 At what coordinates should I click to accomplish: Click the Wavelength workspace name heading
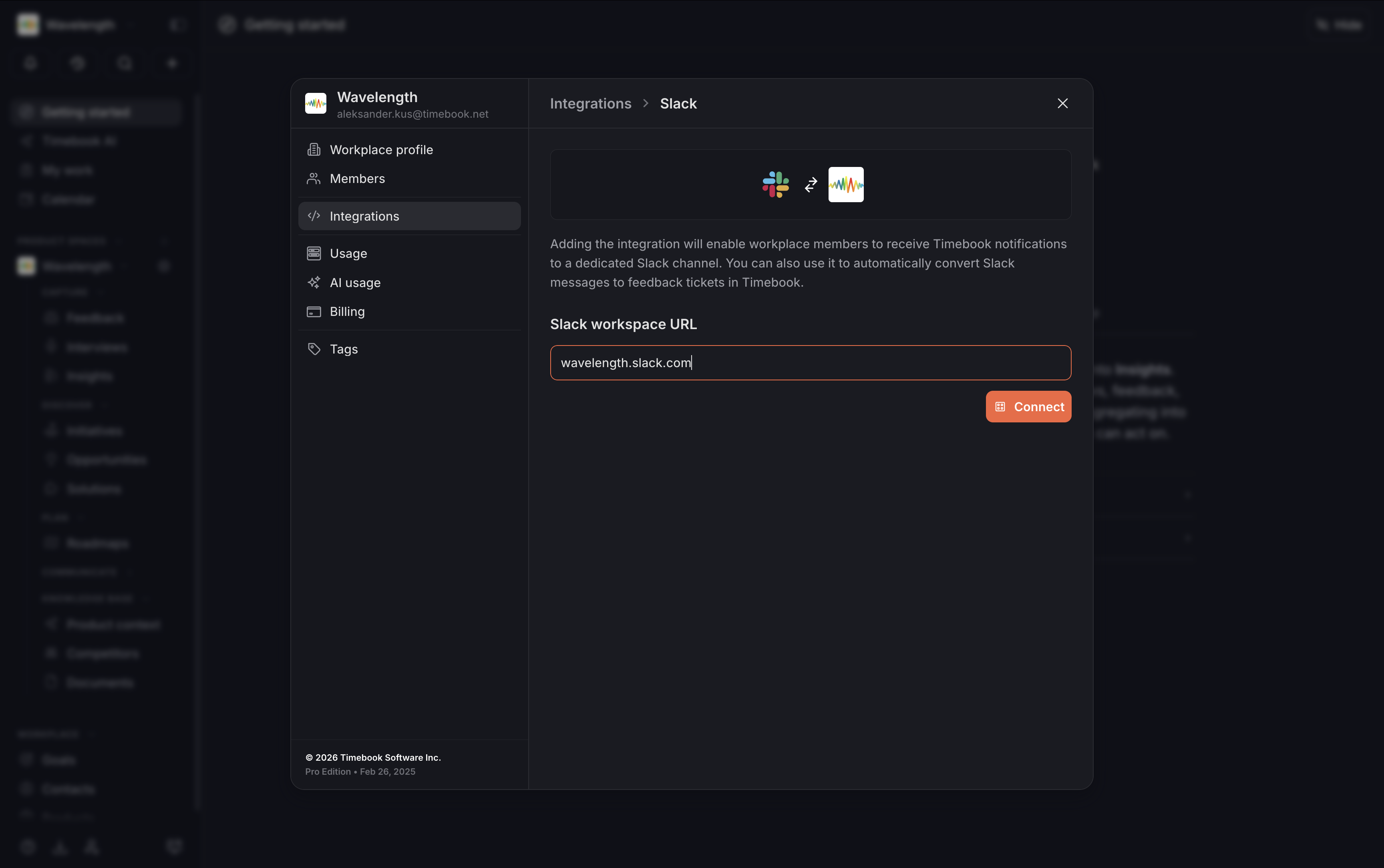(x=377, y=97)
